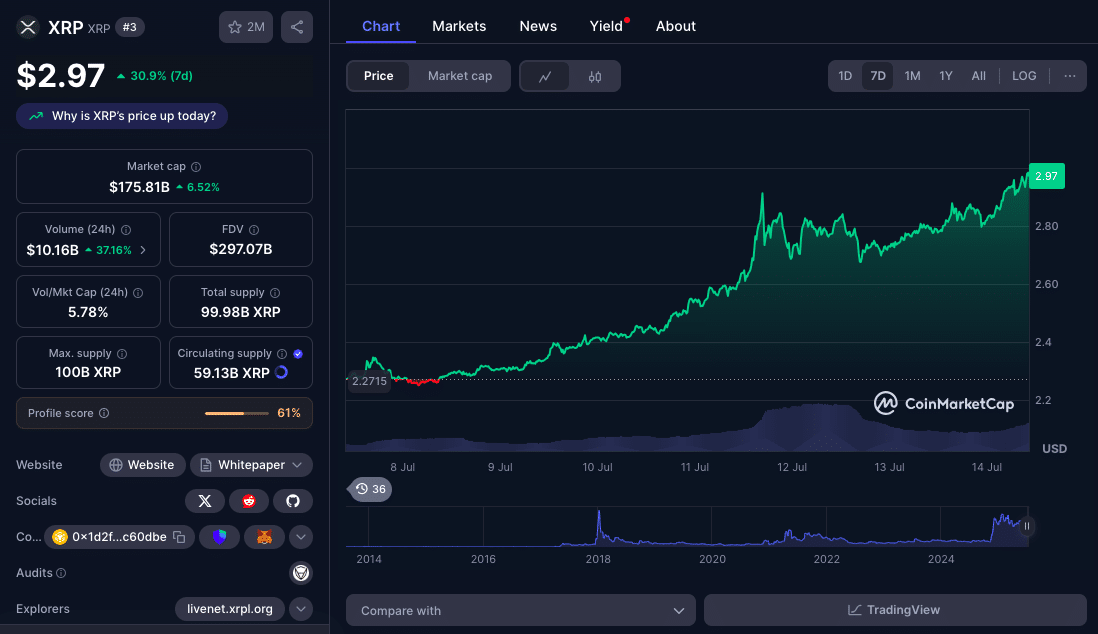The width and height of the screenshot is (1098, 634).
Task: Open the share icon button
Action: [x=297, y=27]
